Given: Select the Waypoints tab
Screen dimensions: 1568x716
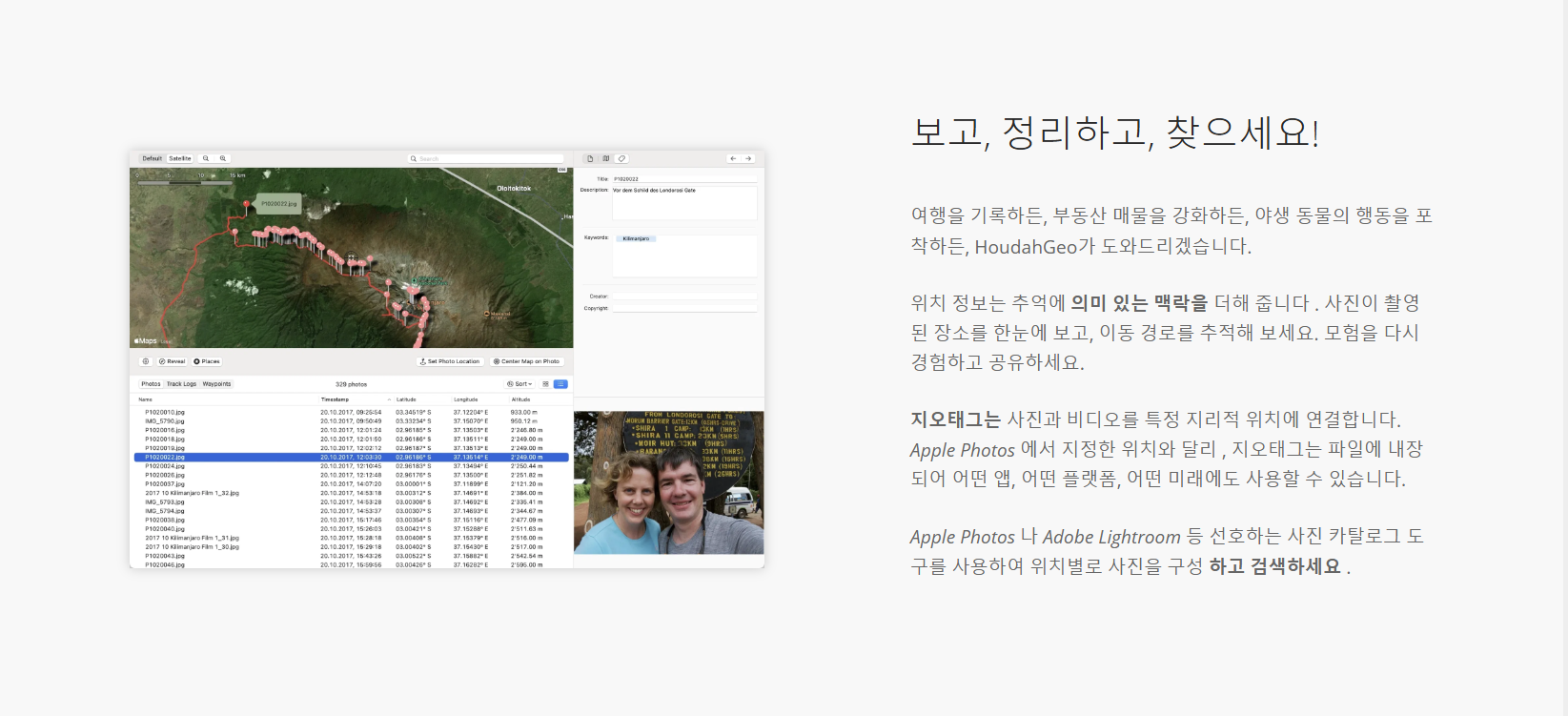Looking at the screenshot, I should [x=216, y=384].
